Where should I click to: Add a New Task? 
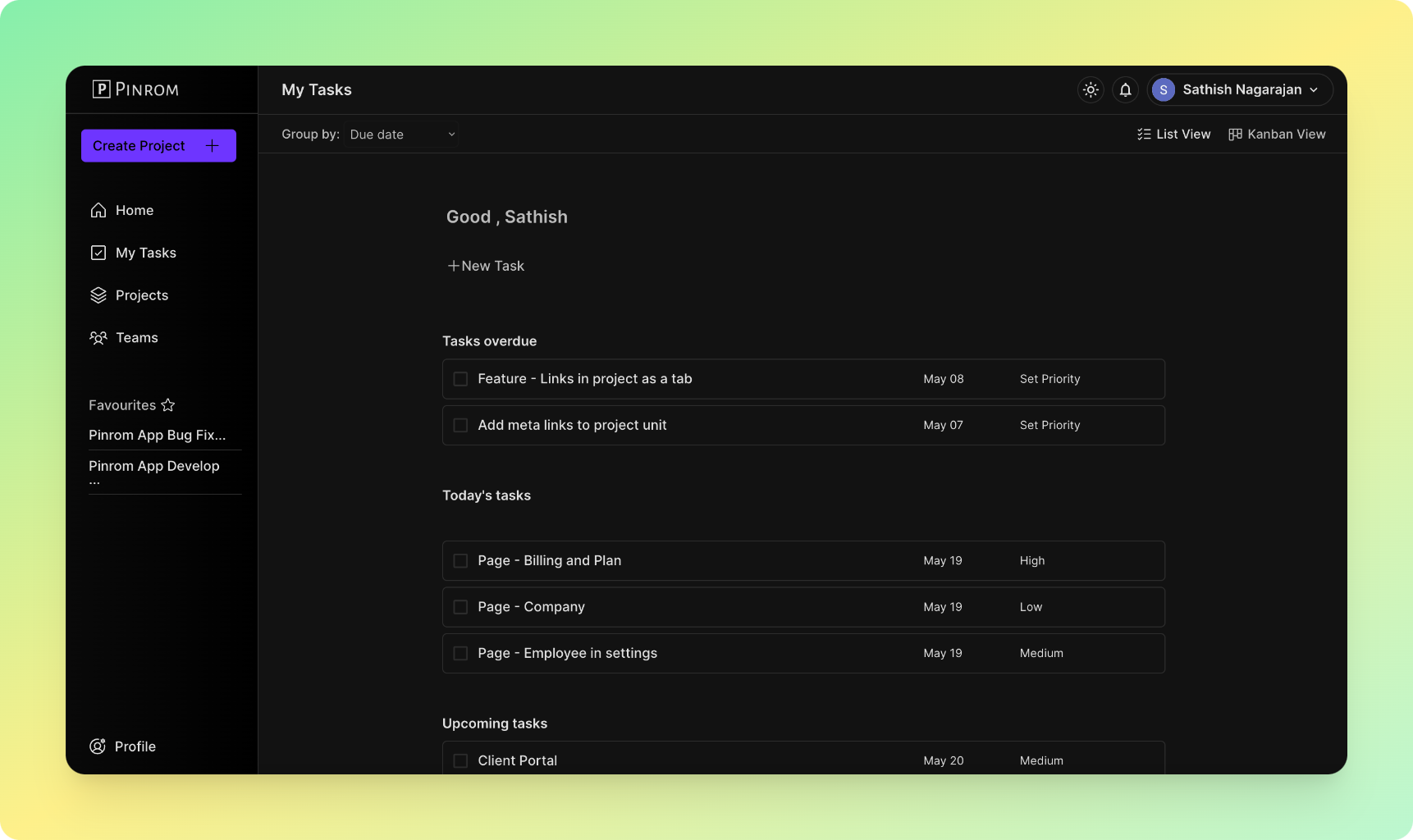pyautogui.click(x=486, y=266)
